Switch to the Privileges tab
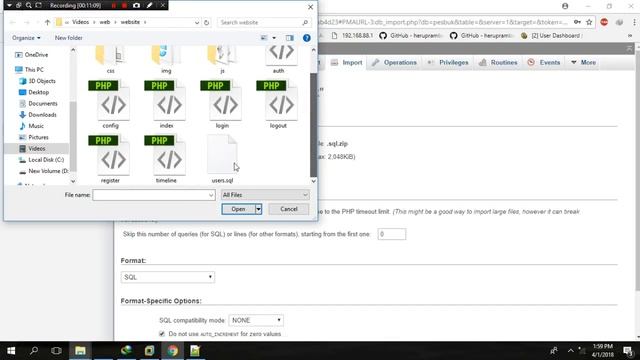 click(448, 62)
